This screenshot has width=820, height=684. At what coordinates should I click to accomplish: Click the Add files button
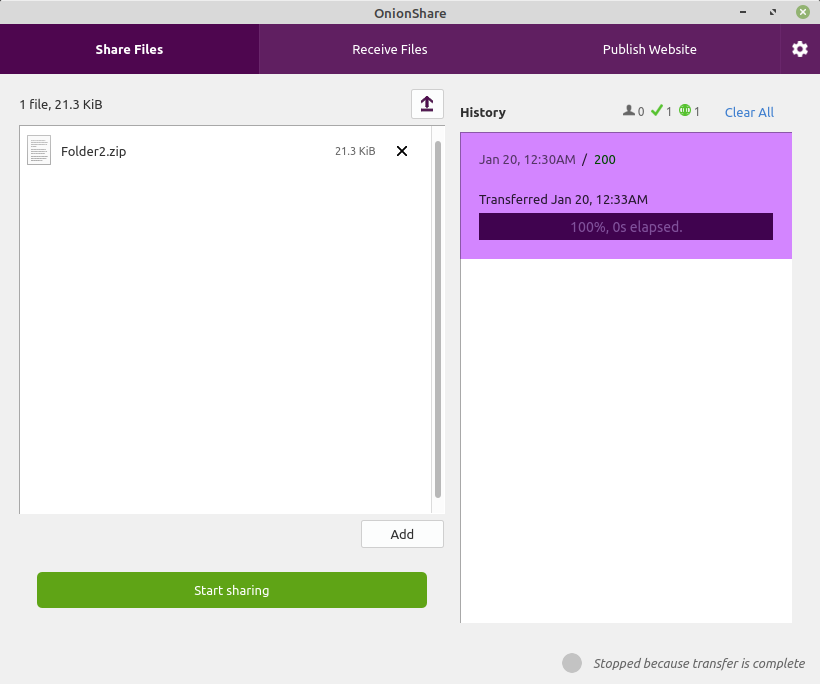point(402,534)
